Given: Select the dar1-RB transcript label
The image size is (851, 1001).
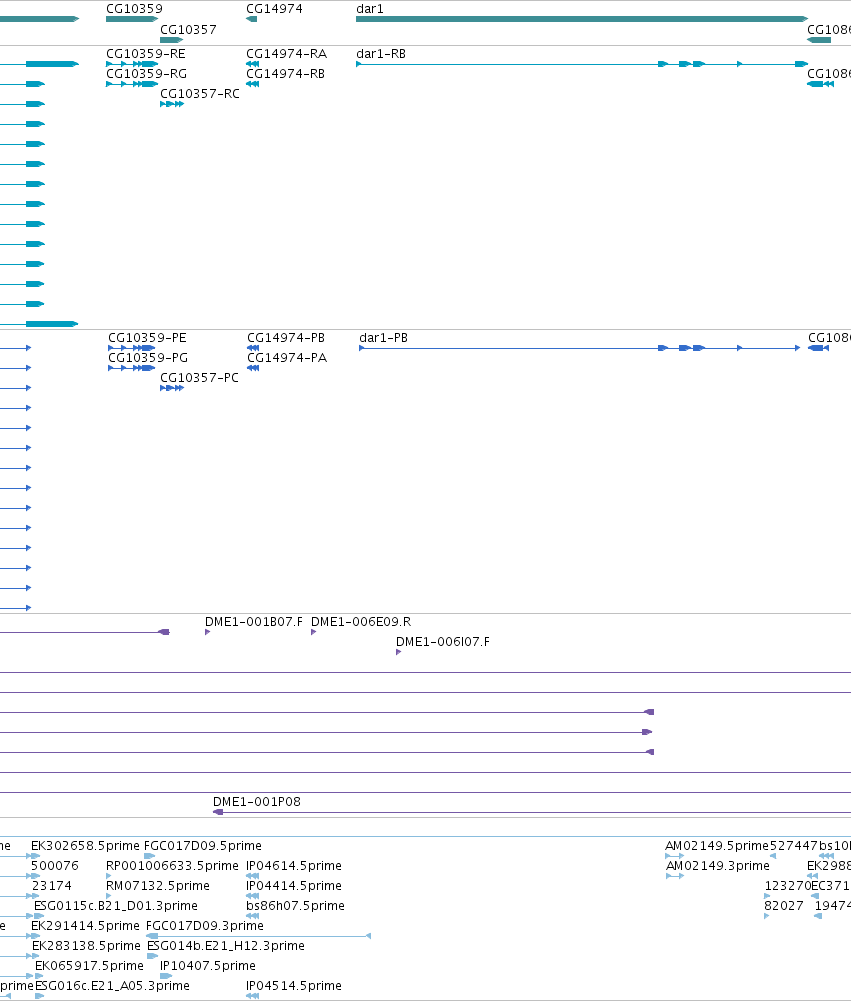Looking at the screenshot, I should [x=381, y=54].
